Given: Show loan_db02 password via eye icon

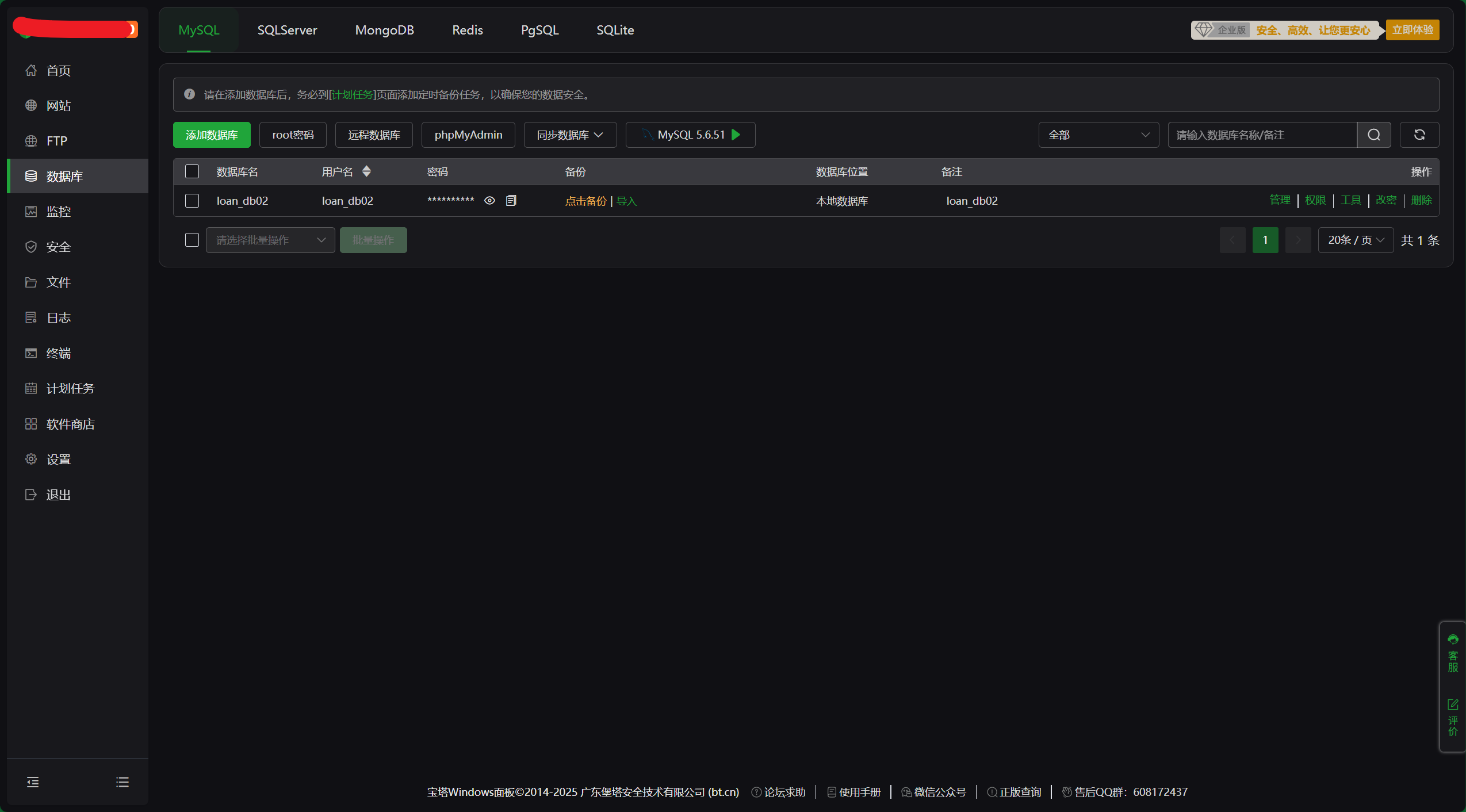Looking at the screenshot, I should 489,200.
